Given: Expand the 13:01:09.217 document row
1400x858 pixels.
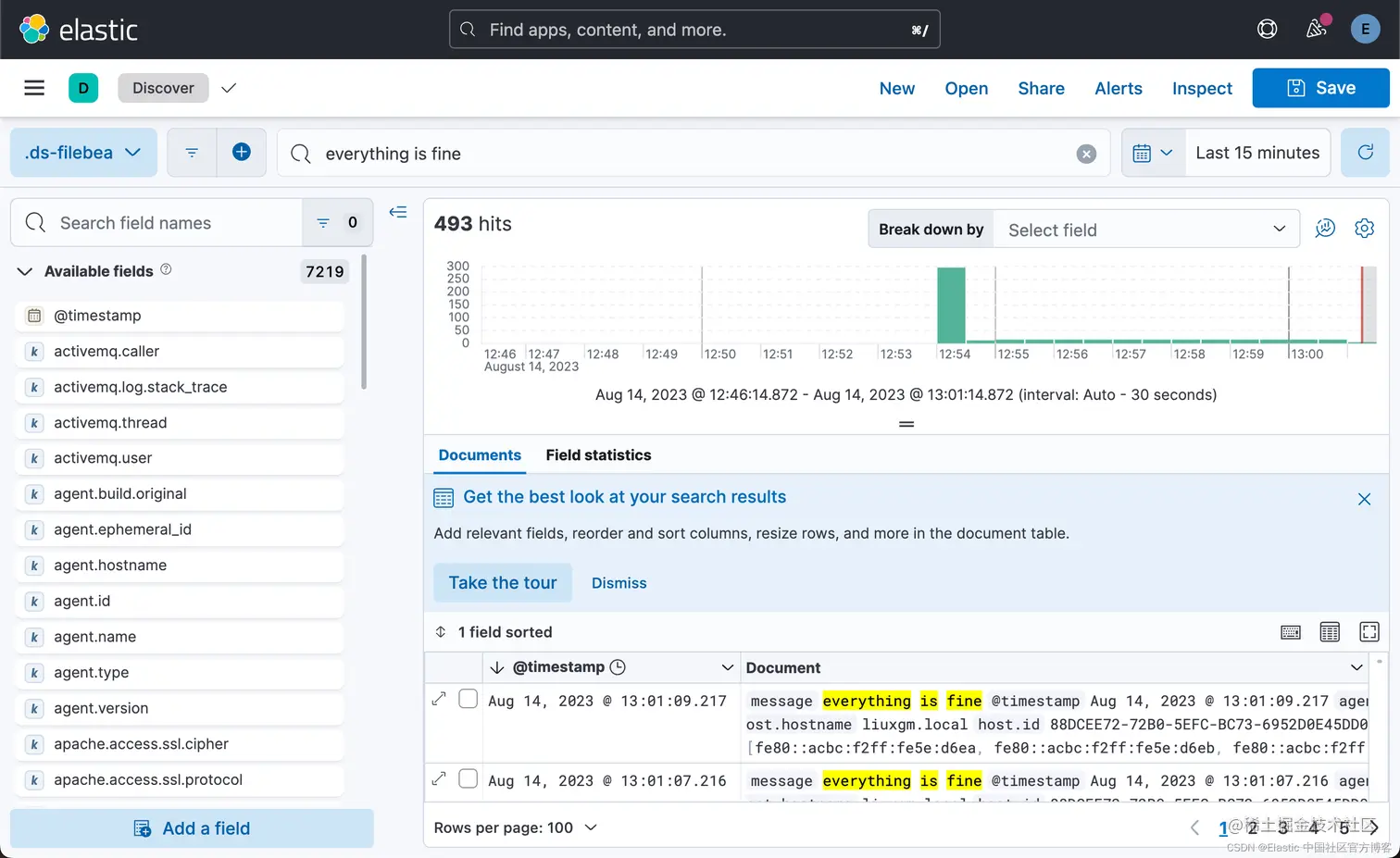Looking at the screenshot, I should click(x=439, y=700).
